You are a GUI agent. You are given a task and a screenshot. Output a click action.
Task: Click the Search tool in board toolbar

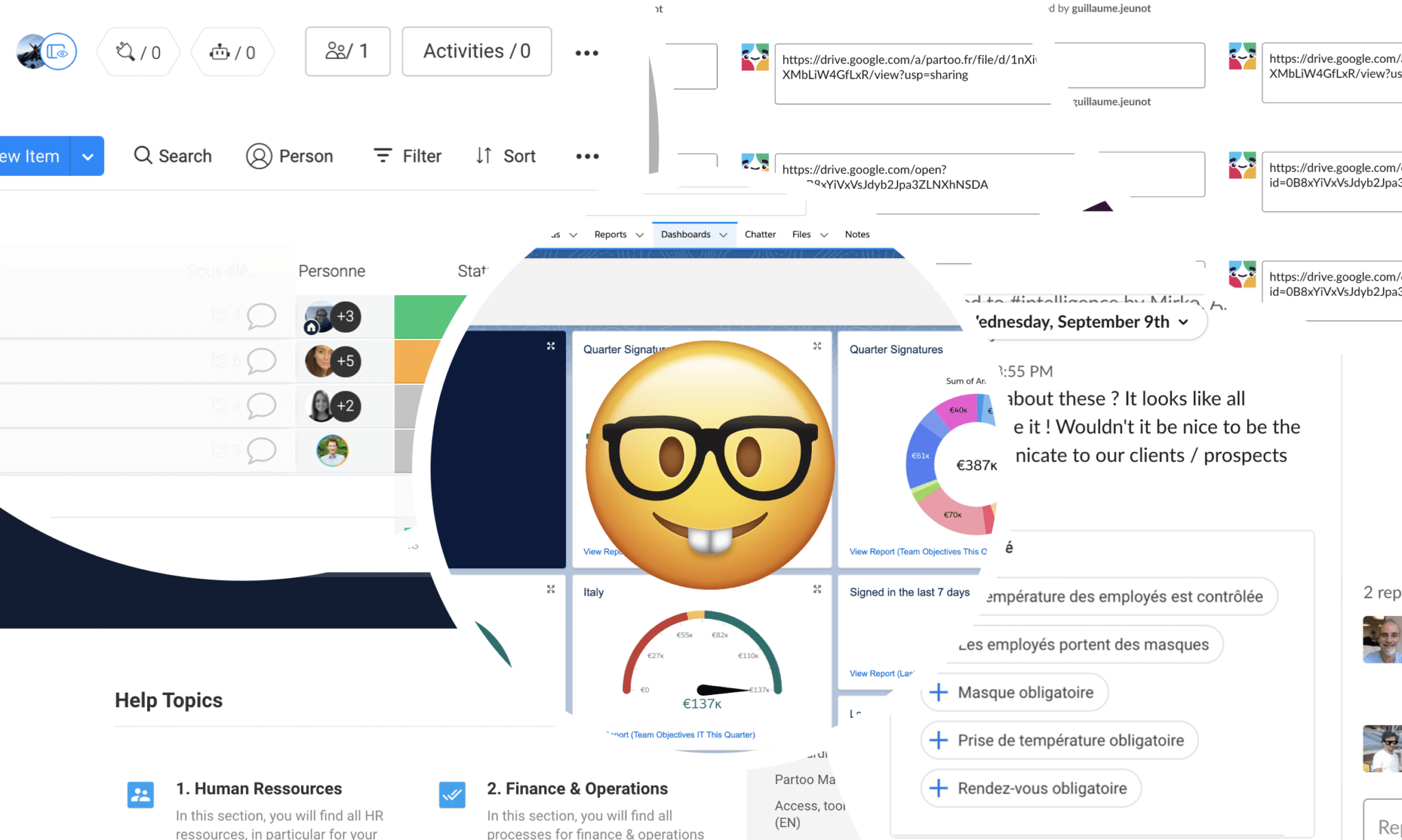pyautogui.click(x=173, y=156)
